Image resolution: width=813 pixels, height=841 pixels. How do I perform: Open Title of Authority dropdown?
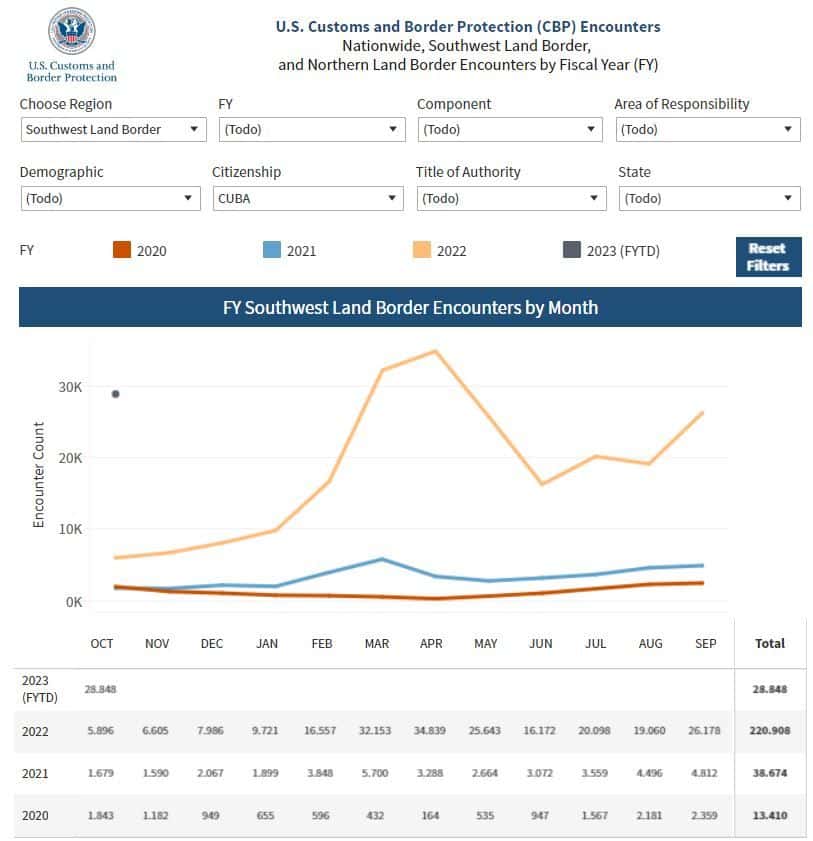(x=512, y=198)
